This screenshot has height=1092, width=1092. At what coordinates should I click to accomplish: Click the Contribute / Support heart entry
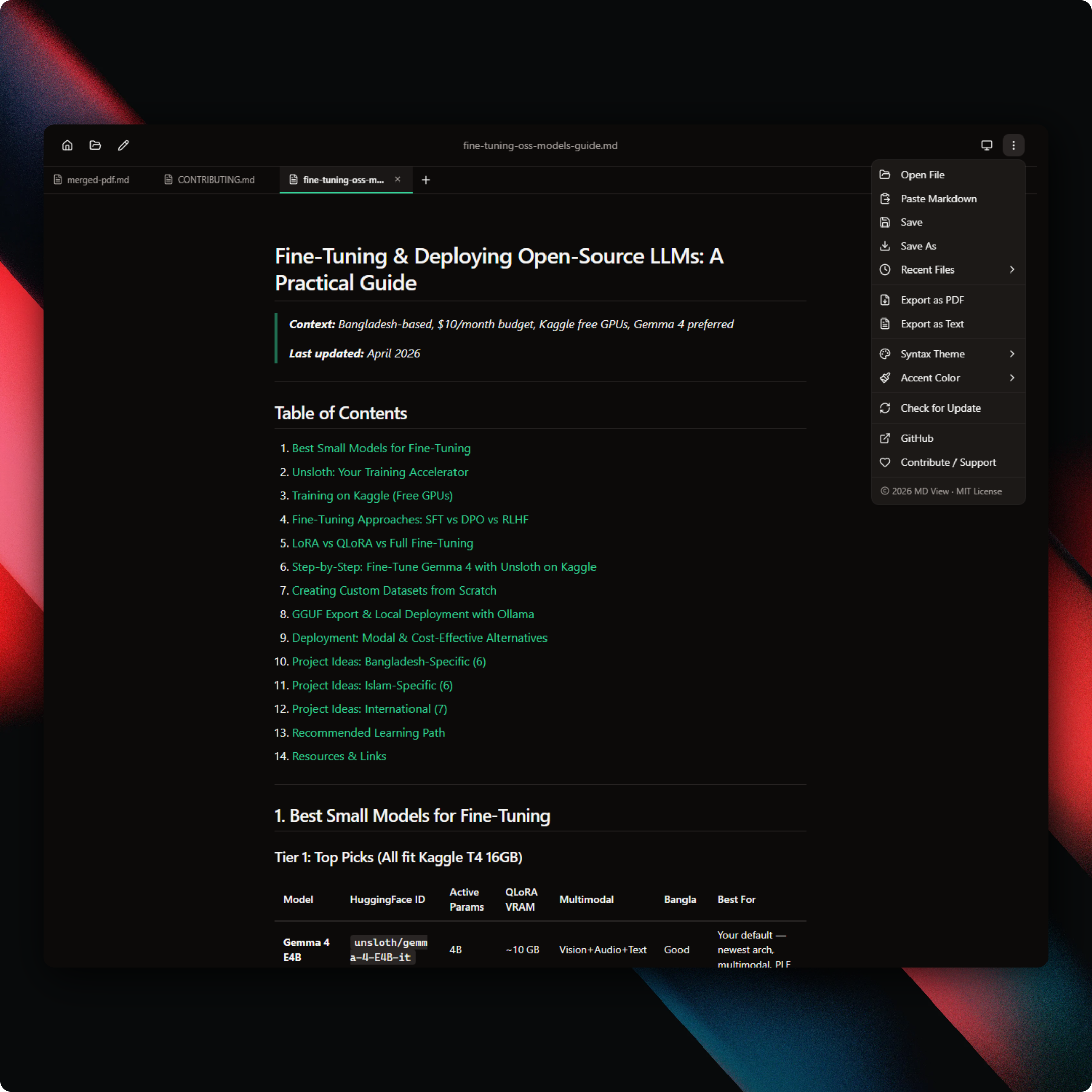click(x=948, y=463)
